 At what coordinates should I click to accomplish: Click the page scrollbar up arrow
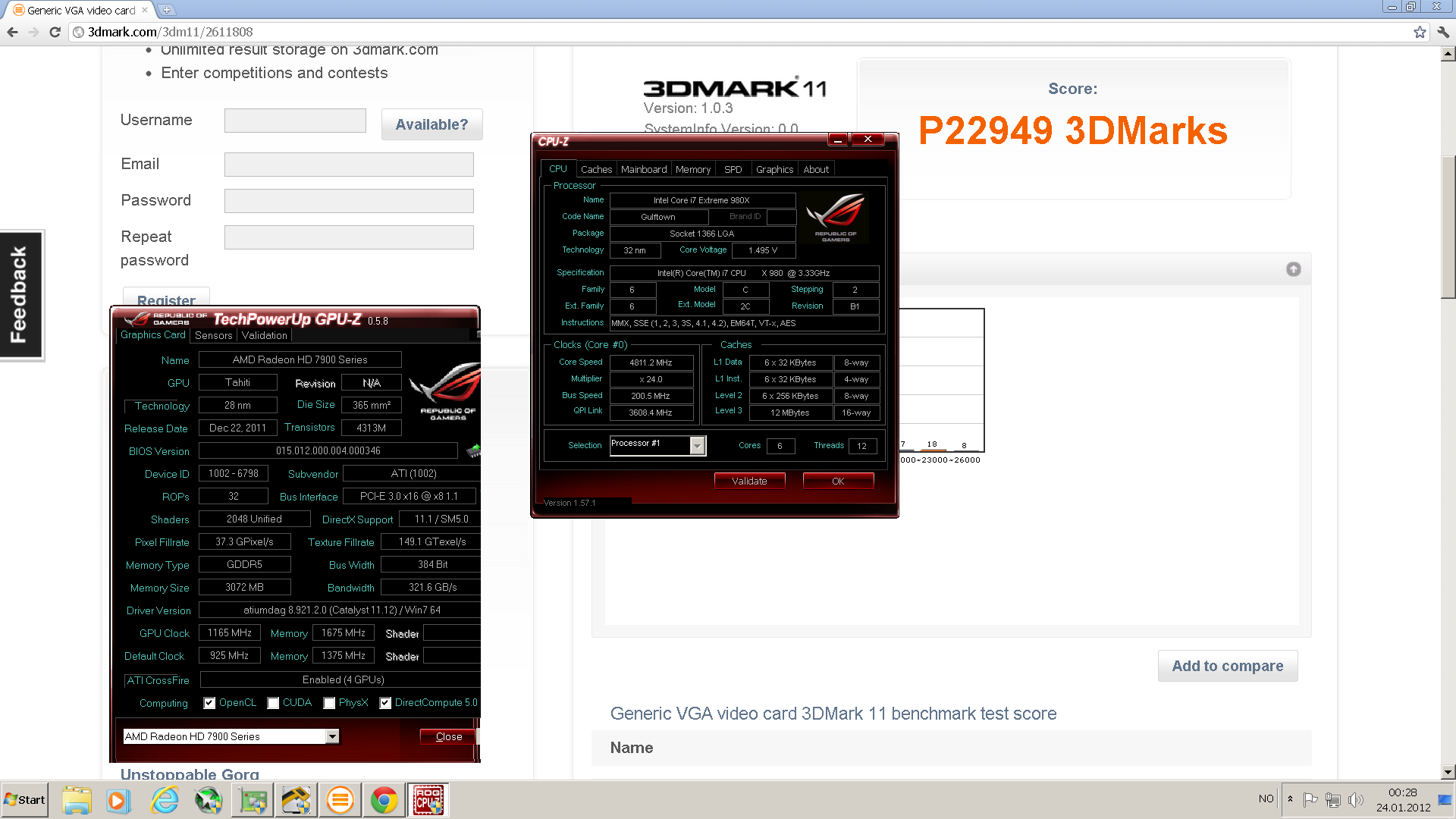pyautogui.click(x=1448, y=54)
